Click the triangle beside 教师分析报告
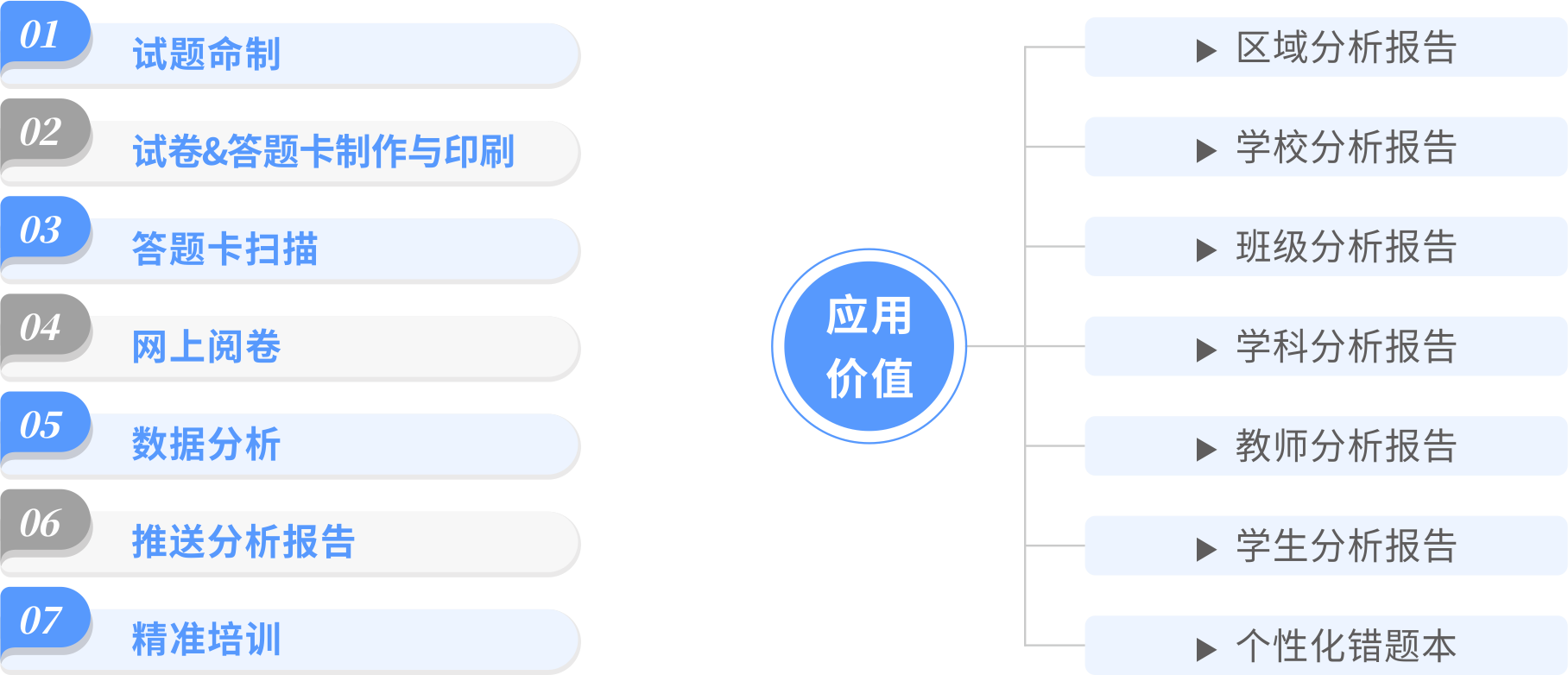The image size is (1568, 675). point(1205,450)
